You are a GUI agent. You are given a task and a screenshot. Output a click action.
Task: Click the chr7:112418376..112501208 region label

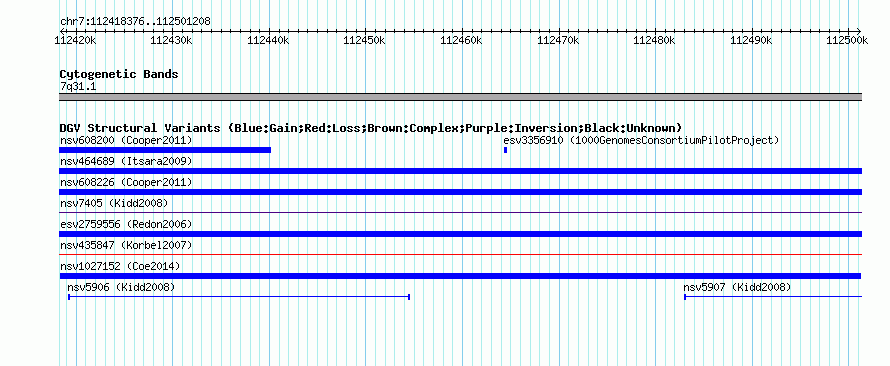pyautogui.click(x=135, y=22)
